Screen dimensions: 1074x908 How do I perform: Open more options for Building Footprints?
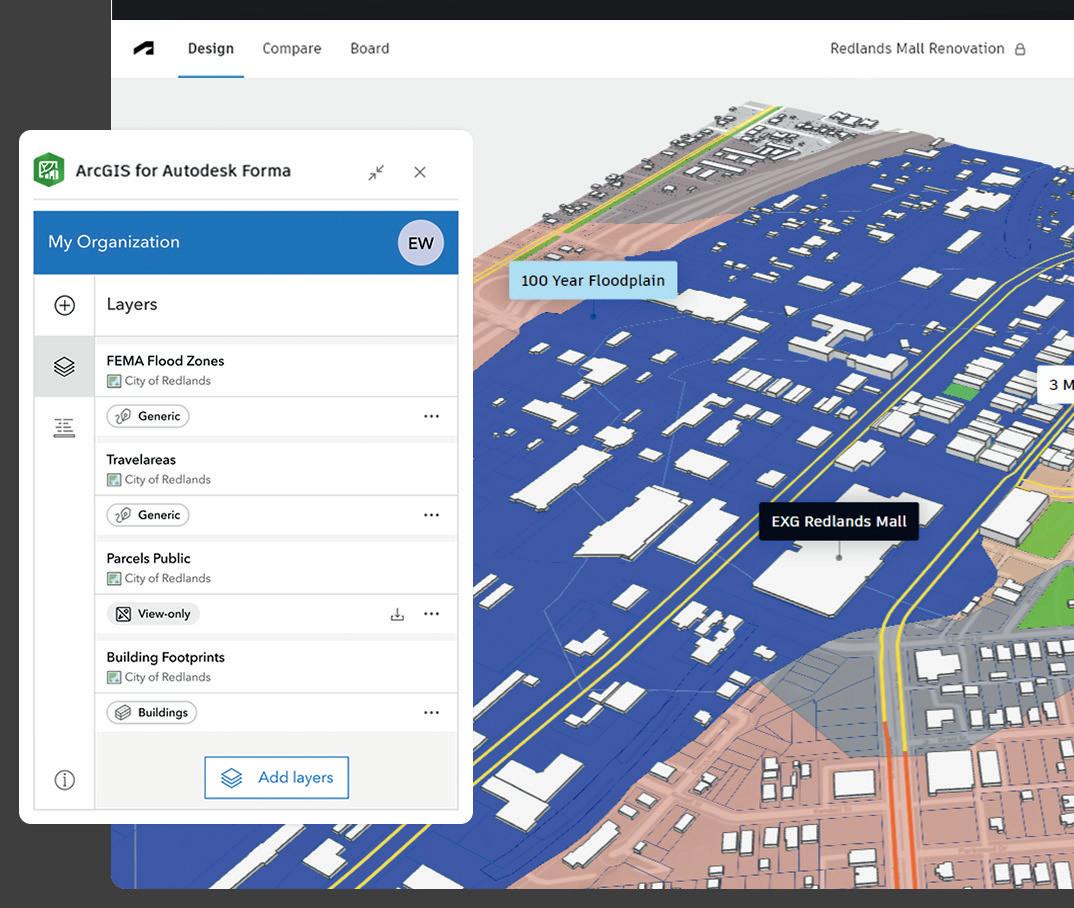(x=432, y=712)
